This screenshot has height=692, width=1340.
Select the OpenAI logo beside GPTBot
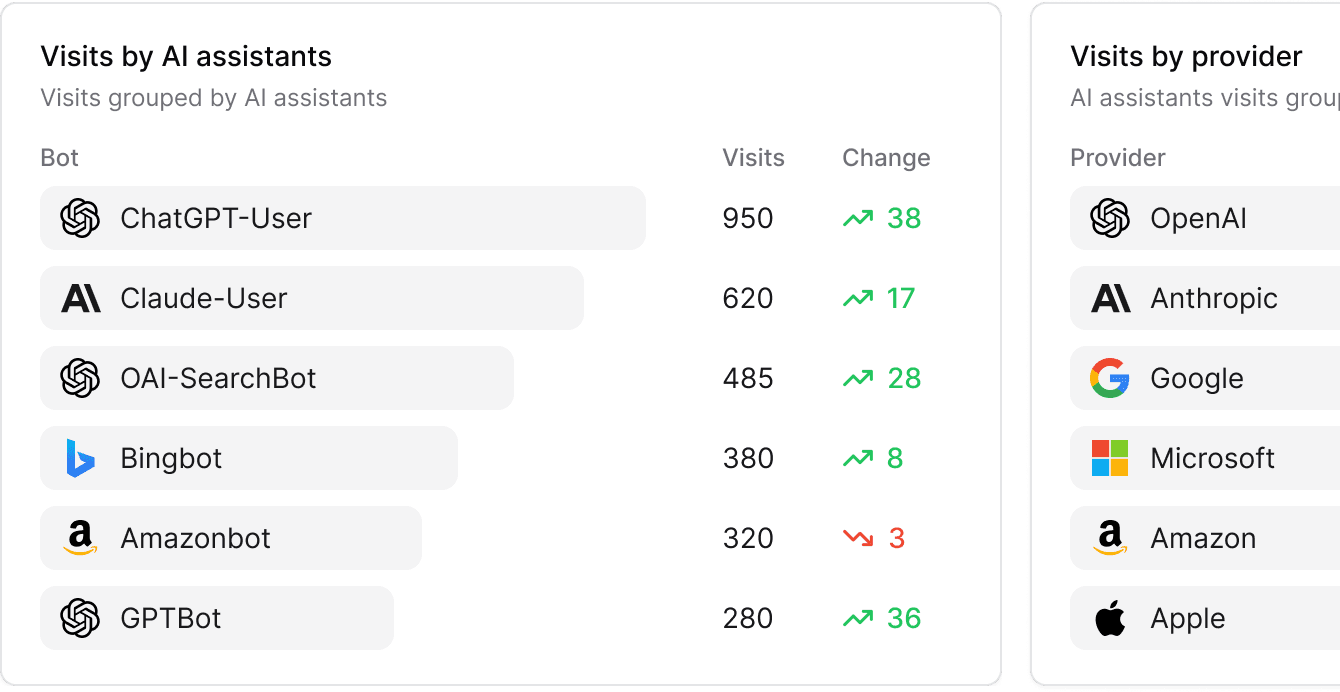point(80,618)
